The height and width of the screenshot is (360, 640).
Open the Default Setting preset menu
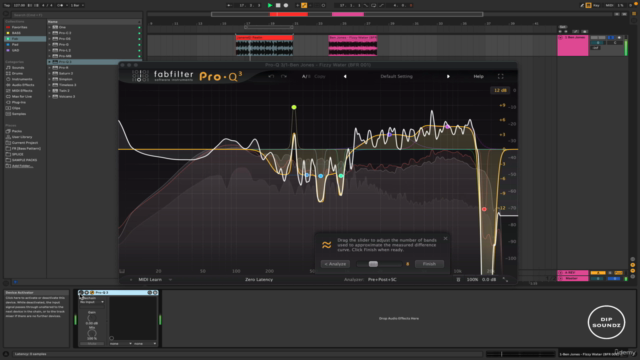[x=396, y=76]
